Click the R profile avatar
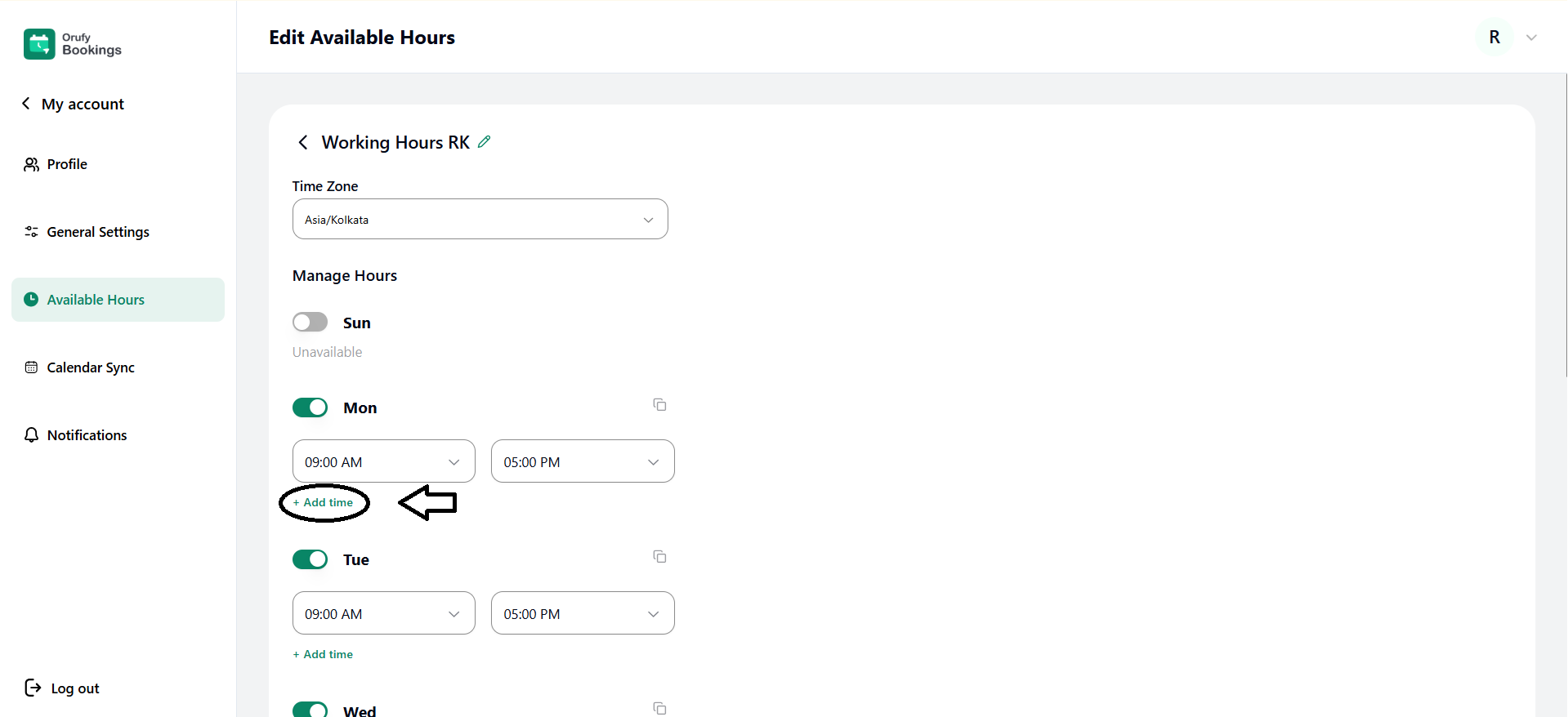The width and height of the screenshot is (1568, 717). (1494, 38)
